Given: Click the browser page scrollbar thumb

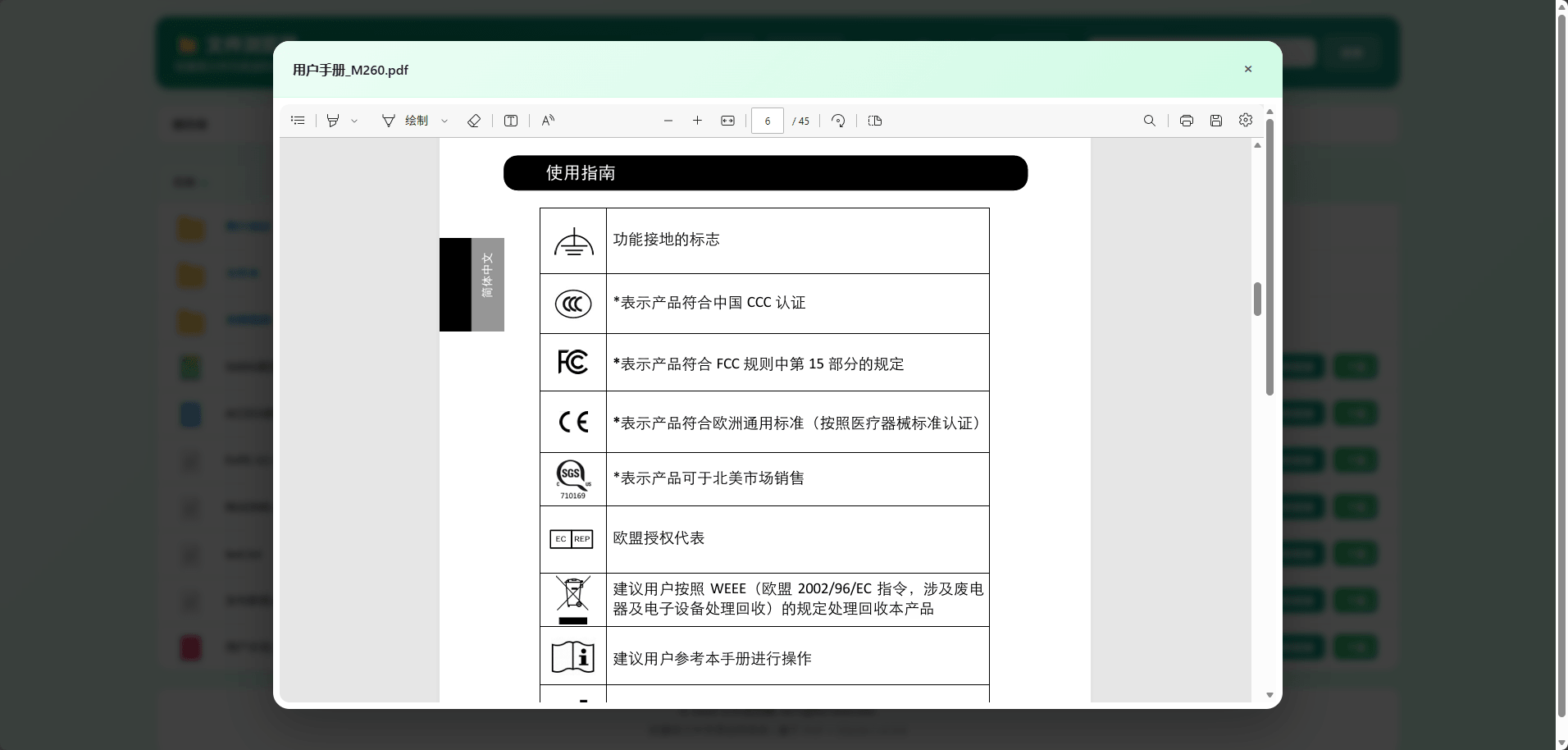Looking at the screenshot, I should [1562, 367].
